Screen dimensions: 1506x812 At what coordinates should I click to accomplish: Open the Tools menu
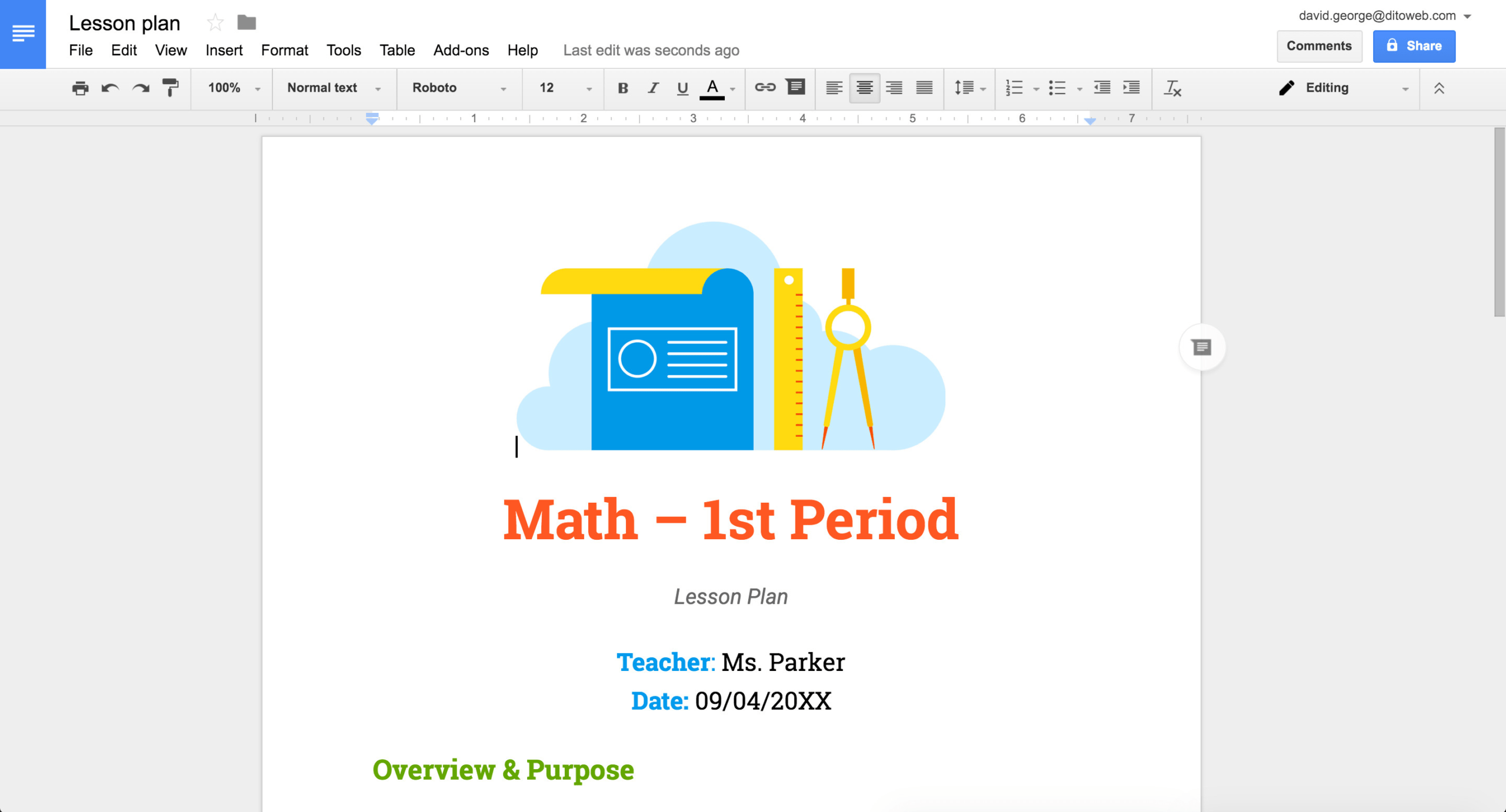[343, 49]
